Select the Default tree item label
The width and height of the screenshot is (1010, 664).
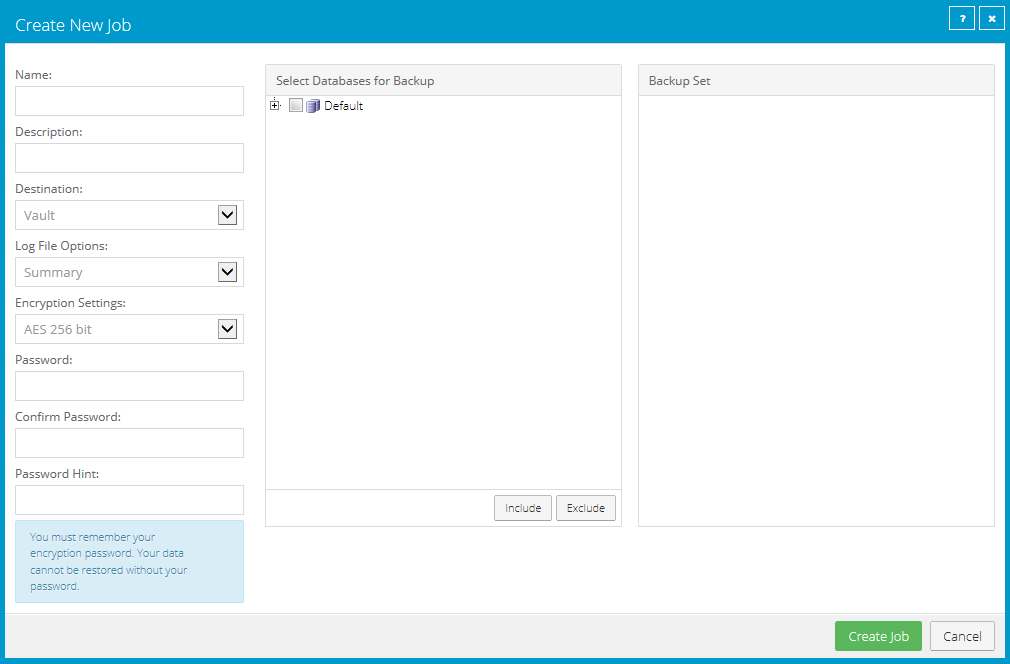[x=343, y=105]
